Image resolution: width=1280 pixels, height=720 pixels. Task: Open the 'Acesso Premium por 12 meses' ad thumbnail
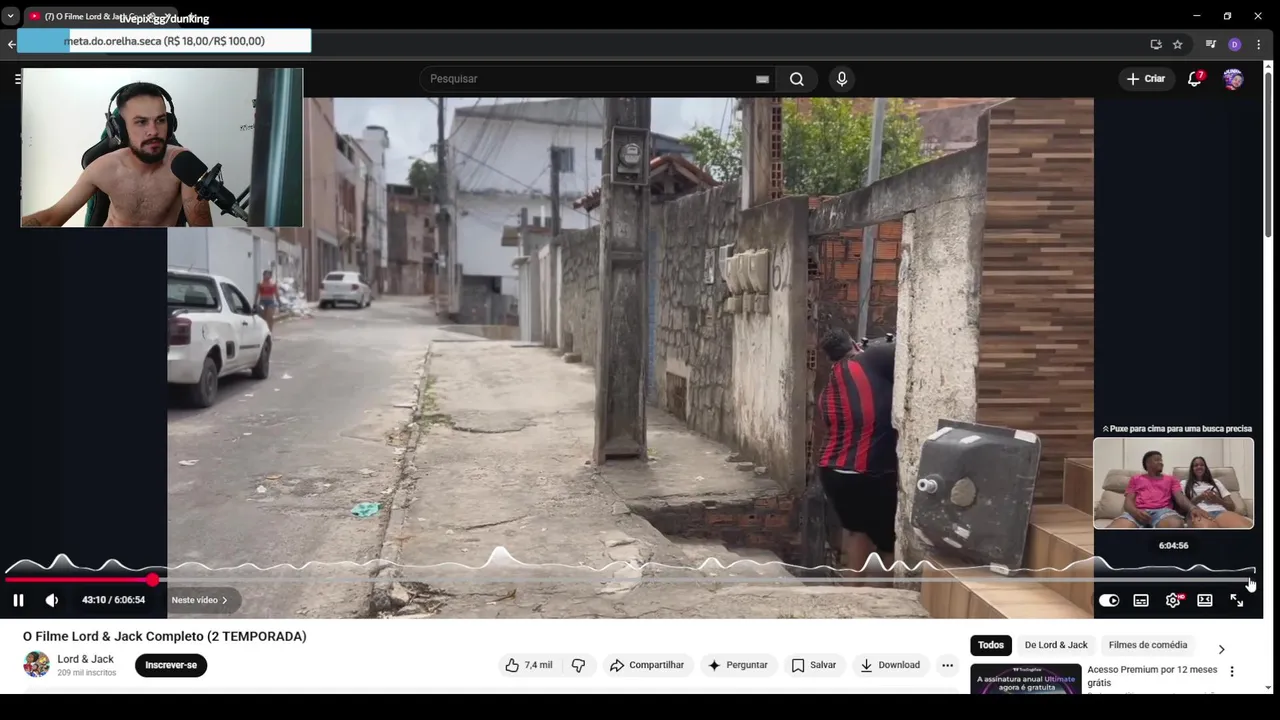pyautogui.click(x=1026, y=678)
